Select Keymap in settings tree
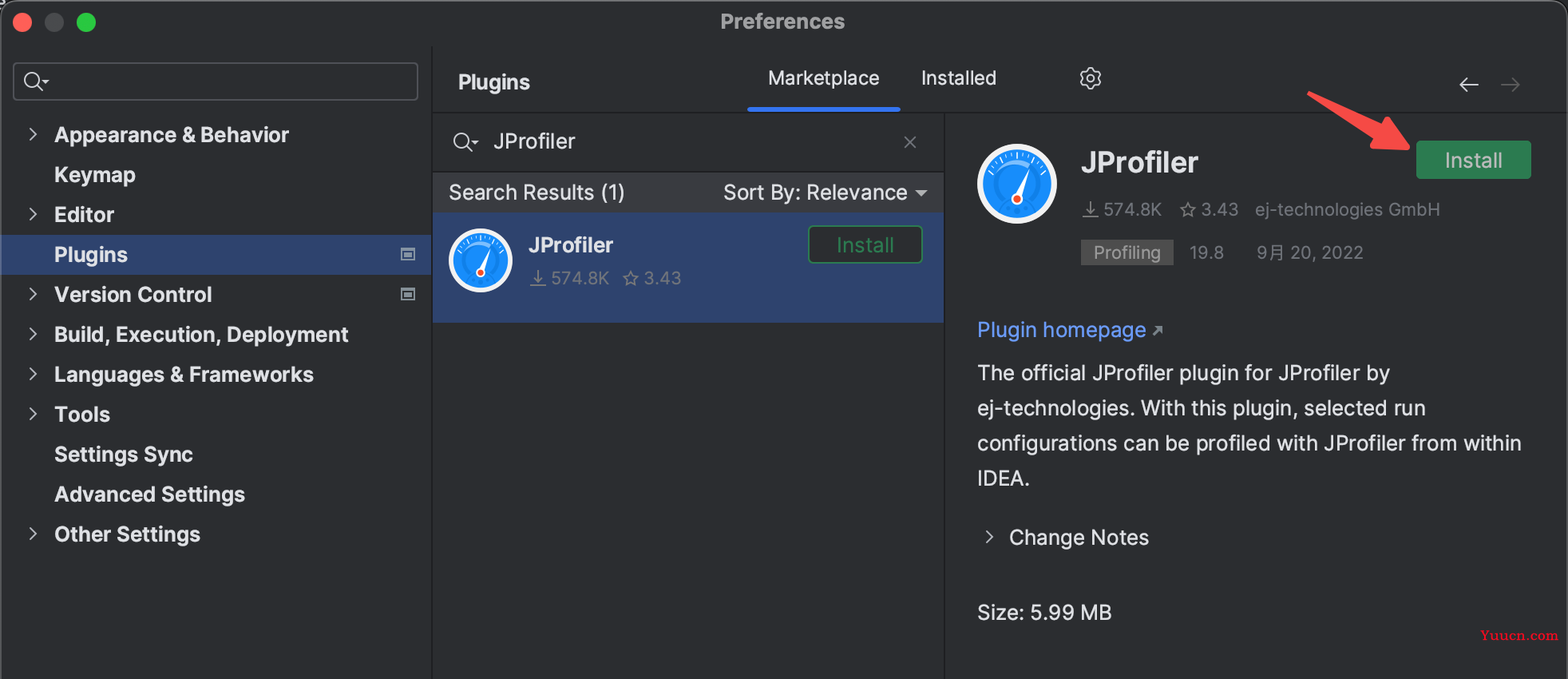 click(94, 174)
